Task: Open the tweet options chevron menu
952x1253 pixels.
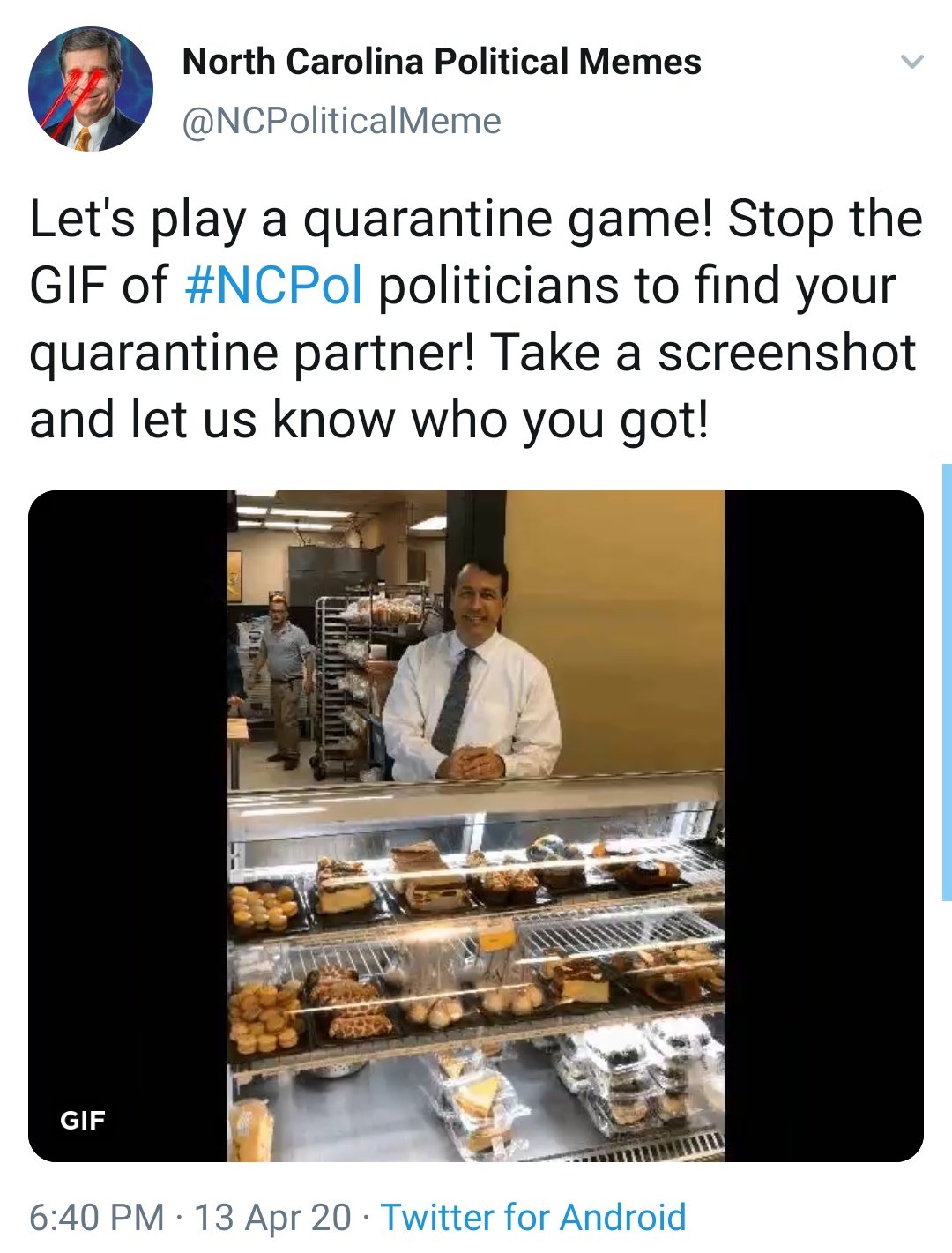Action: (x=911, y=62)
